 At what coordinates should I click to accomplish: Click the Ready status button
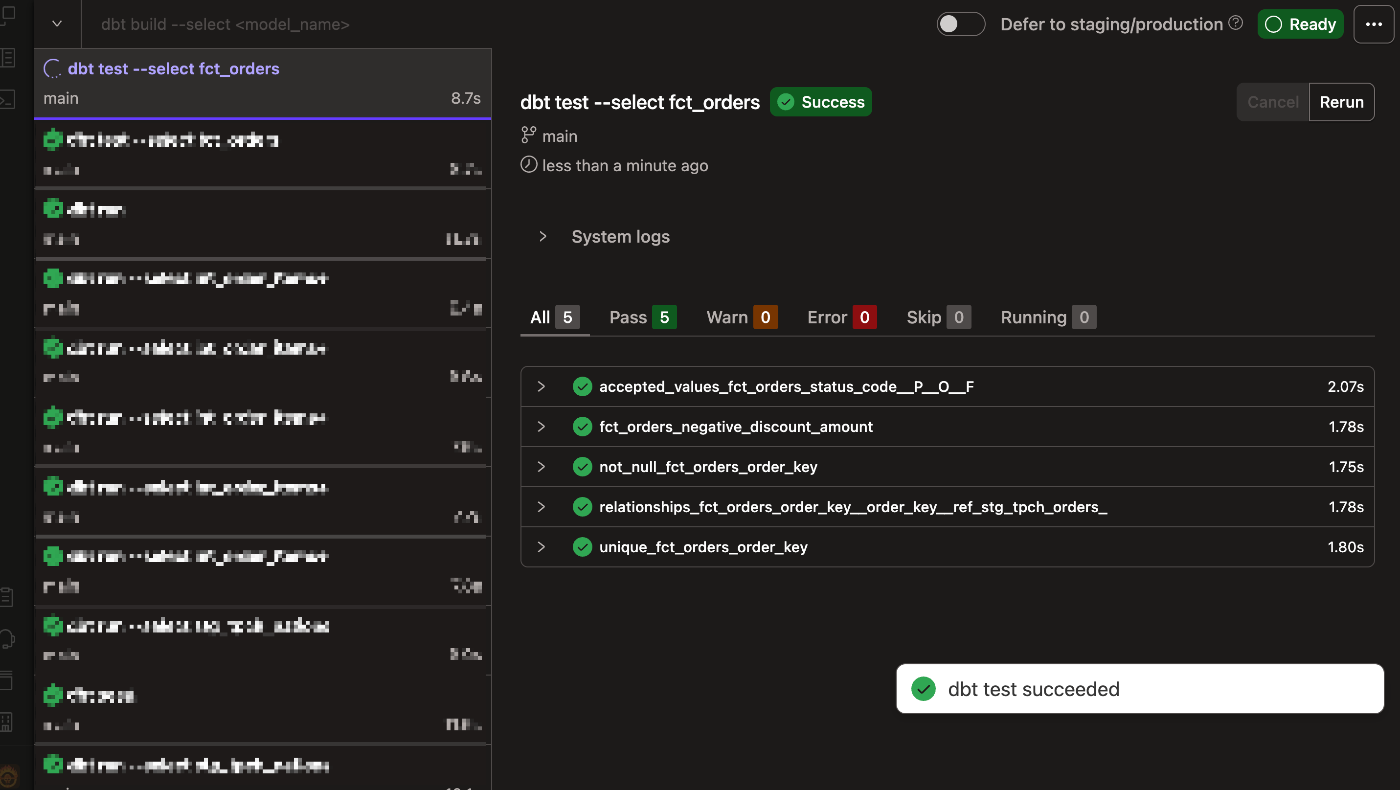pos(1300,24)
